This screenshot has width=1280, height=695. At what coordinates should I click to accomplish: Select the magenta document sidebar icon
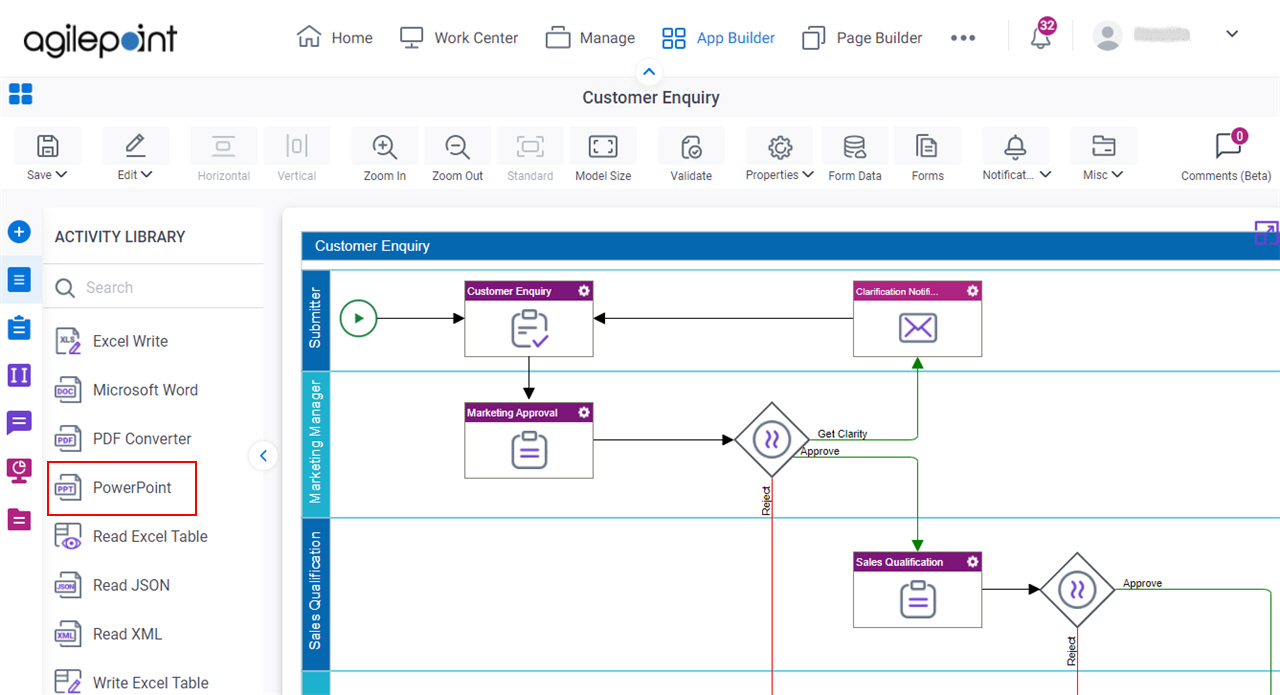[19, 519]
